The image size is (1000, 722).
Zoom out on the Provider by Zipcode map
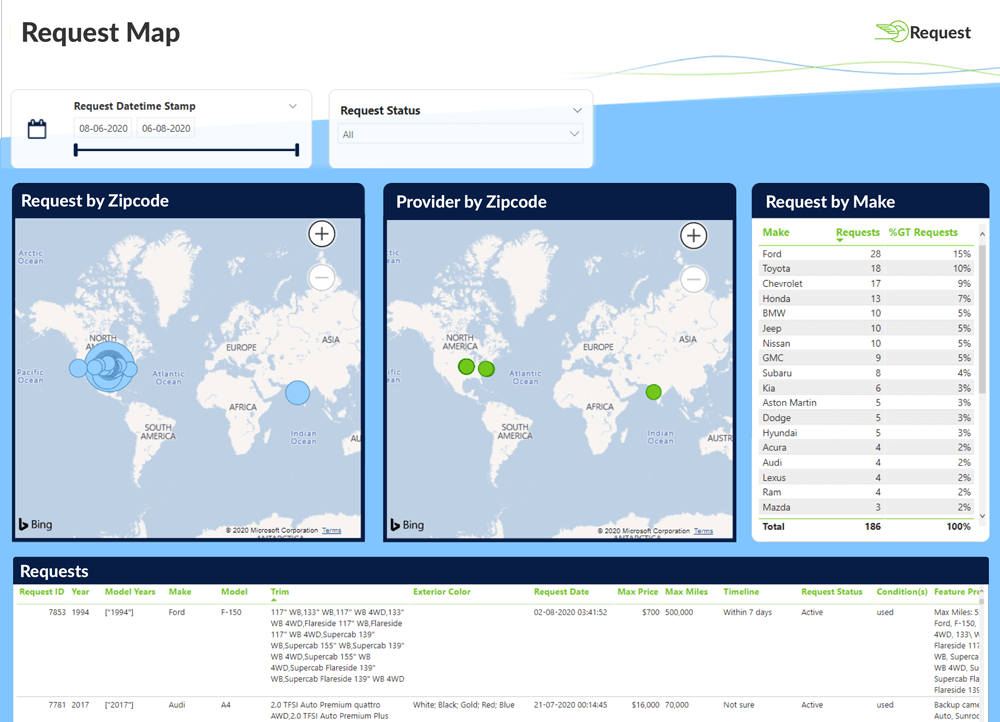[694, 279]
